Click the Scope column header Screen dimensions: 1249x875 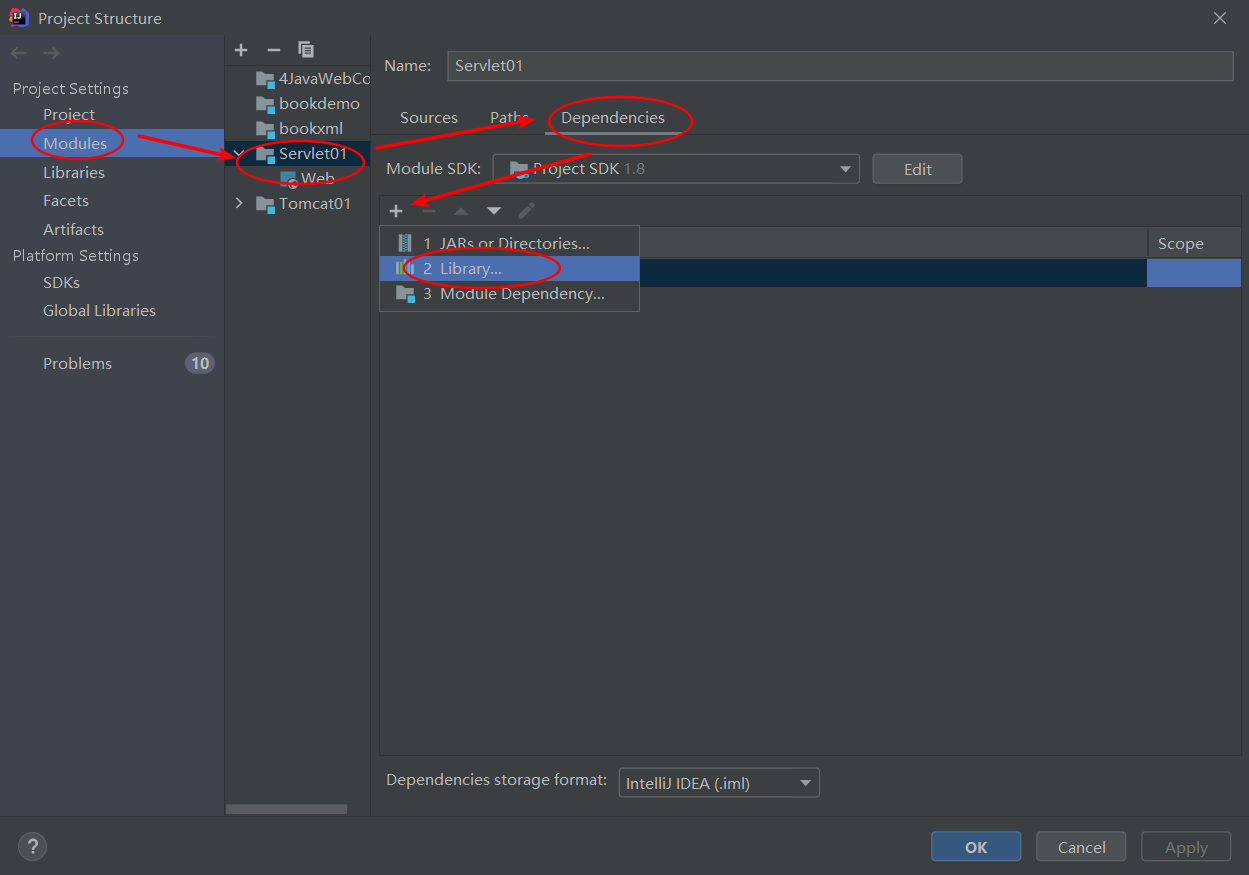click(1194, 243)
